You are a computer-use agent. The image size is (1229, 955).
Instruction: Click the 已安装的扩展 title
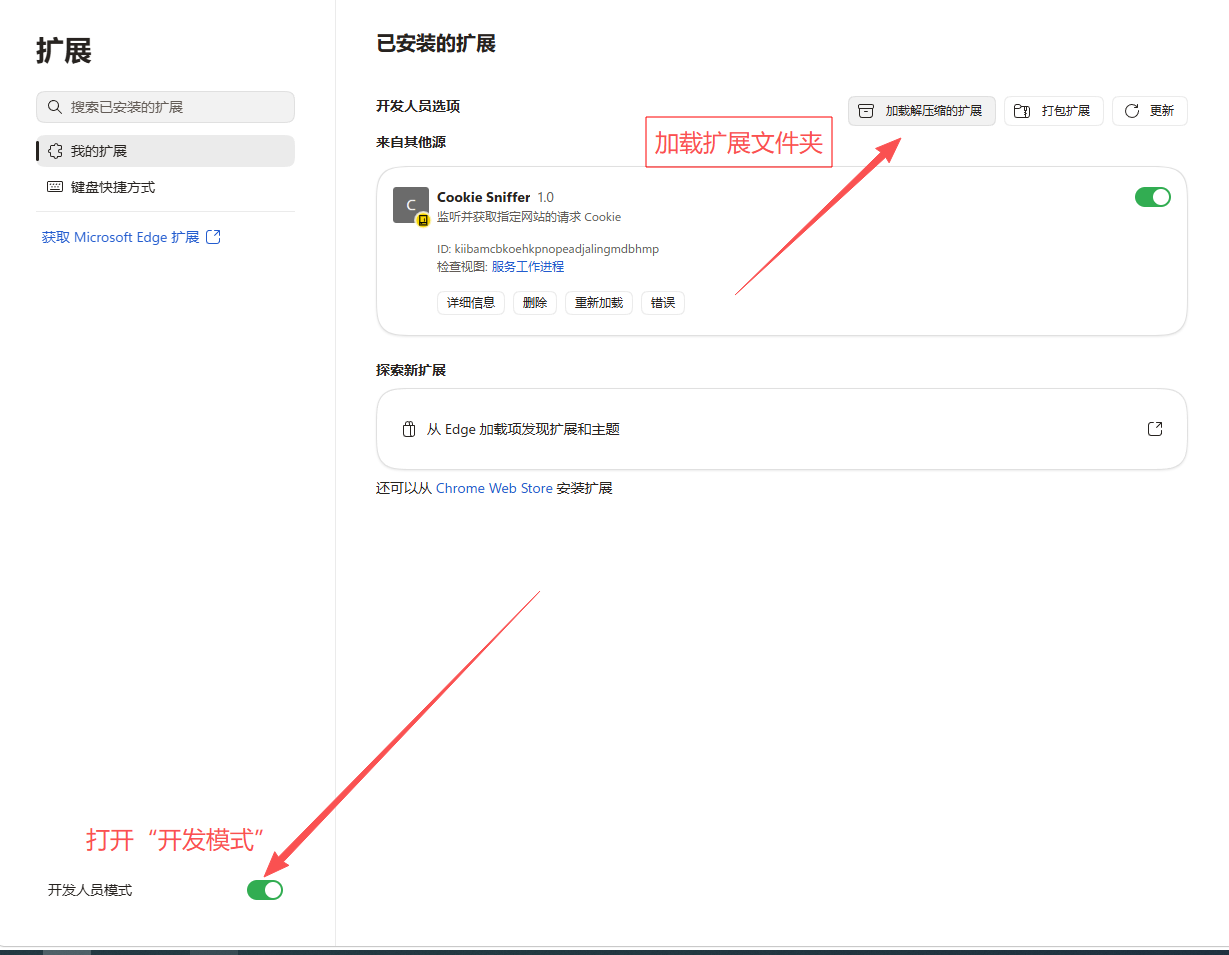436,44
